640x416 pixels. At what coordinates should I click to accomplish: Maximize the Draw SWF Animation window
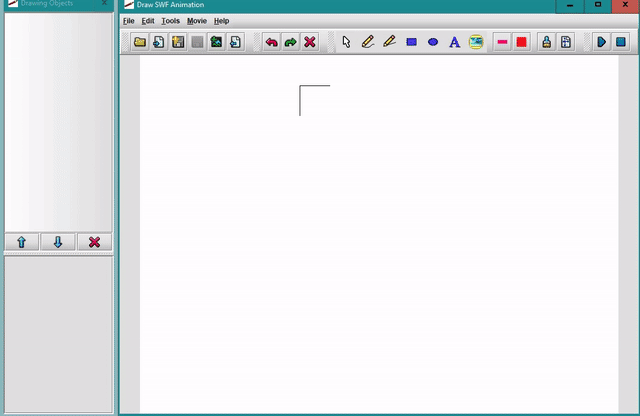coord(598,6)
